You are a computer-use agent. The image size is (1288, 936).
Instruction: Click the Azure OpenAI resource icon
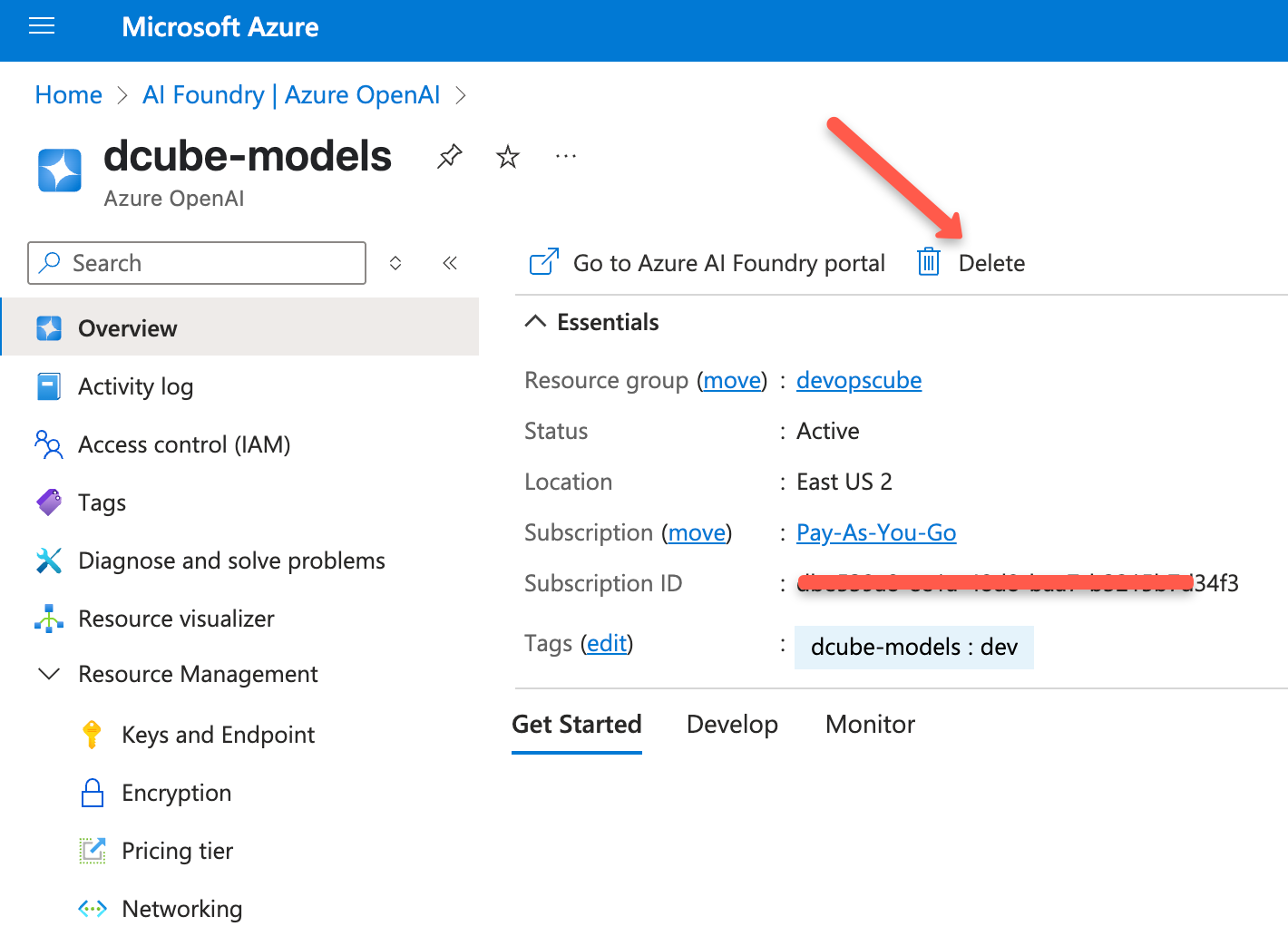tap(60, 171)
